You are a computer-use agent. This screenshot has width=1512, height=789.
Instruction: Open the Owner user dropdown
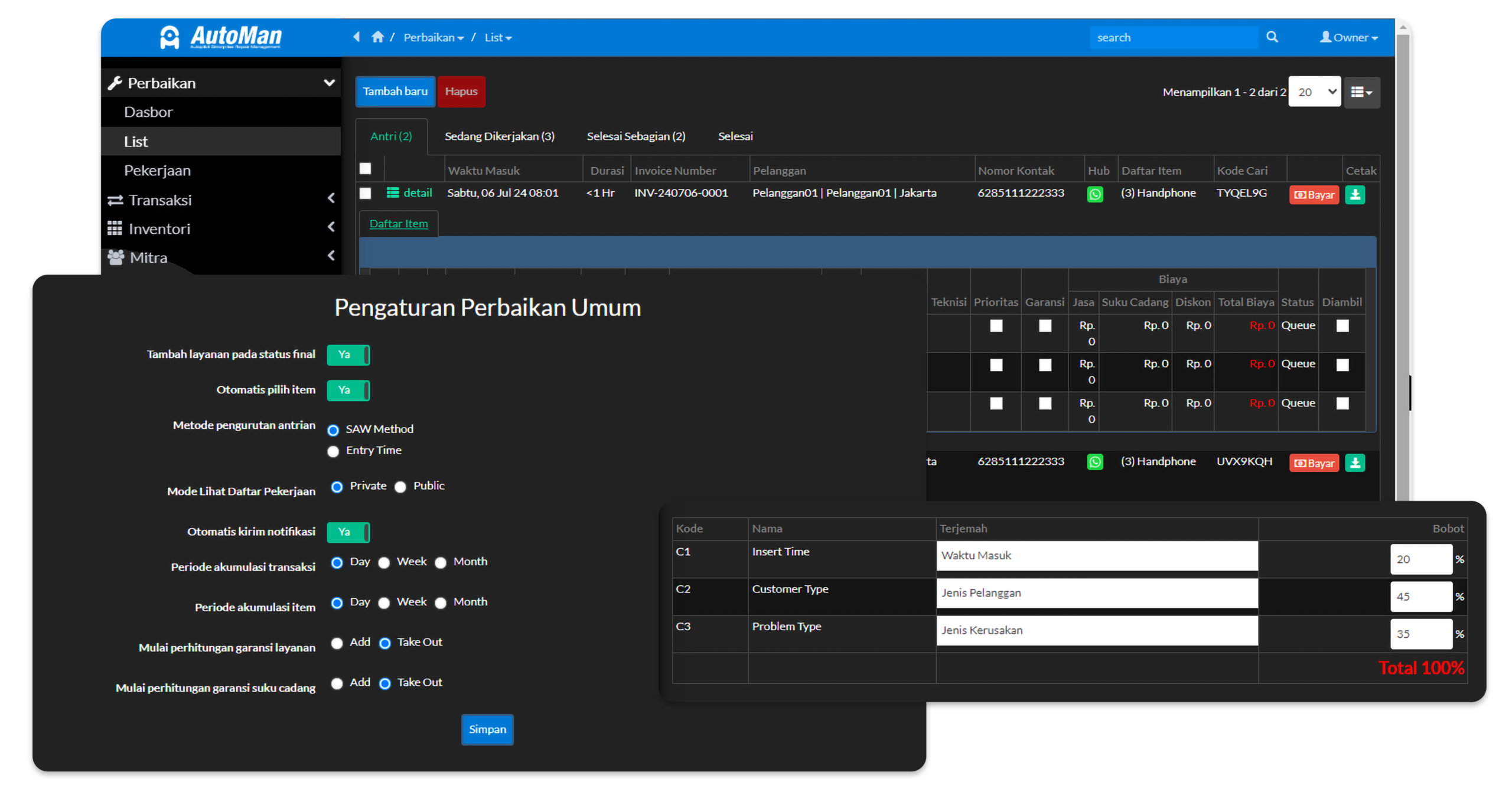tap(1349, 37)
